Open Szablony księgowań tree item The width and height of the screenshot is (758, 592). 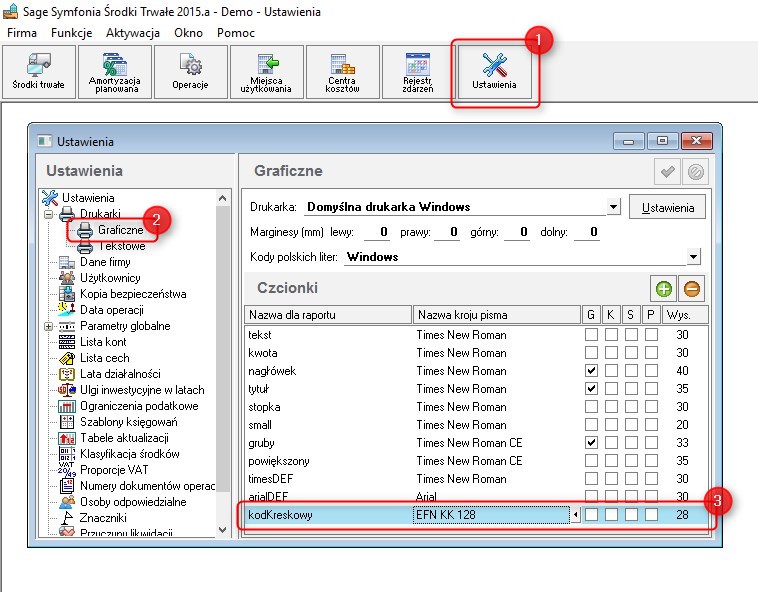click(129, 421)
